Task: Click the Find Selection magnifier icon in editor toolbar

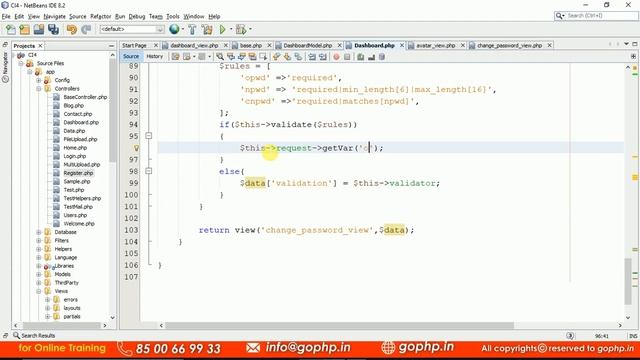Action: [220, 57]
